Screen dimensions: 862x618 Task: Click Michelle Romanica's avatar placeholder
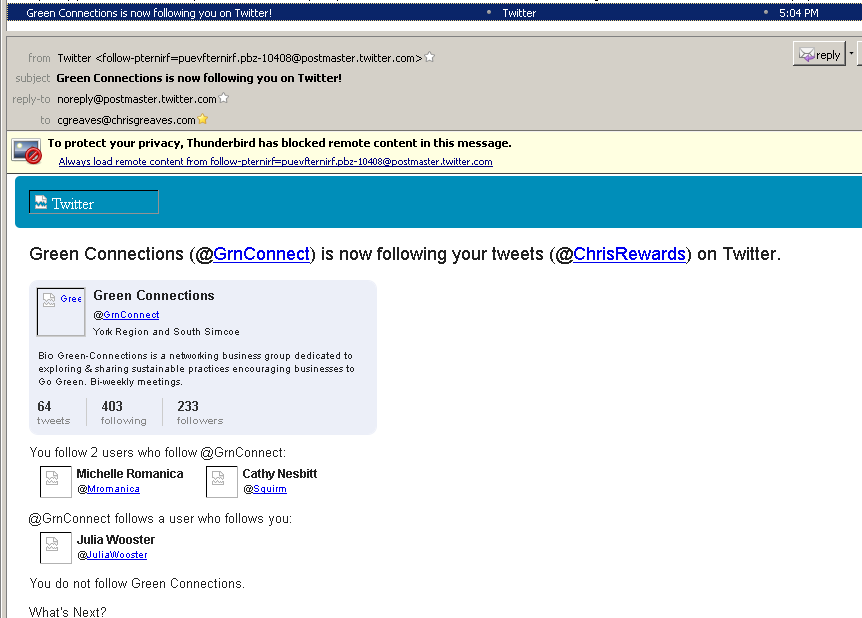point(56,482)
